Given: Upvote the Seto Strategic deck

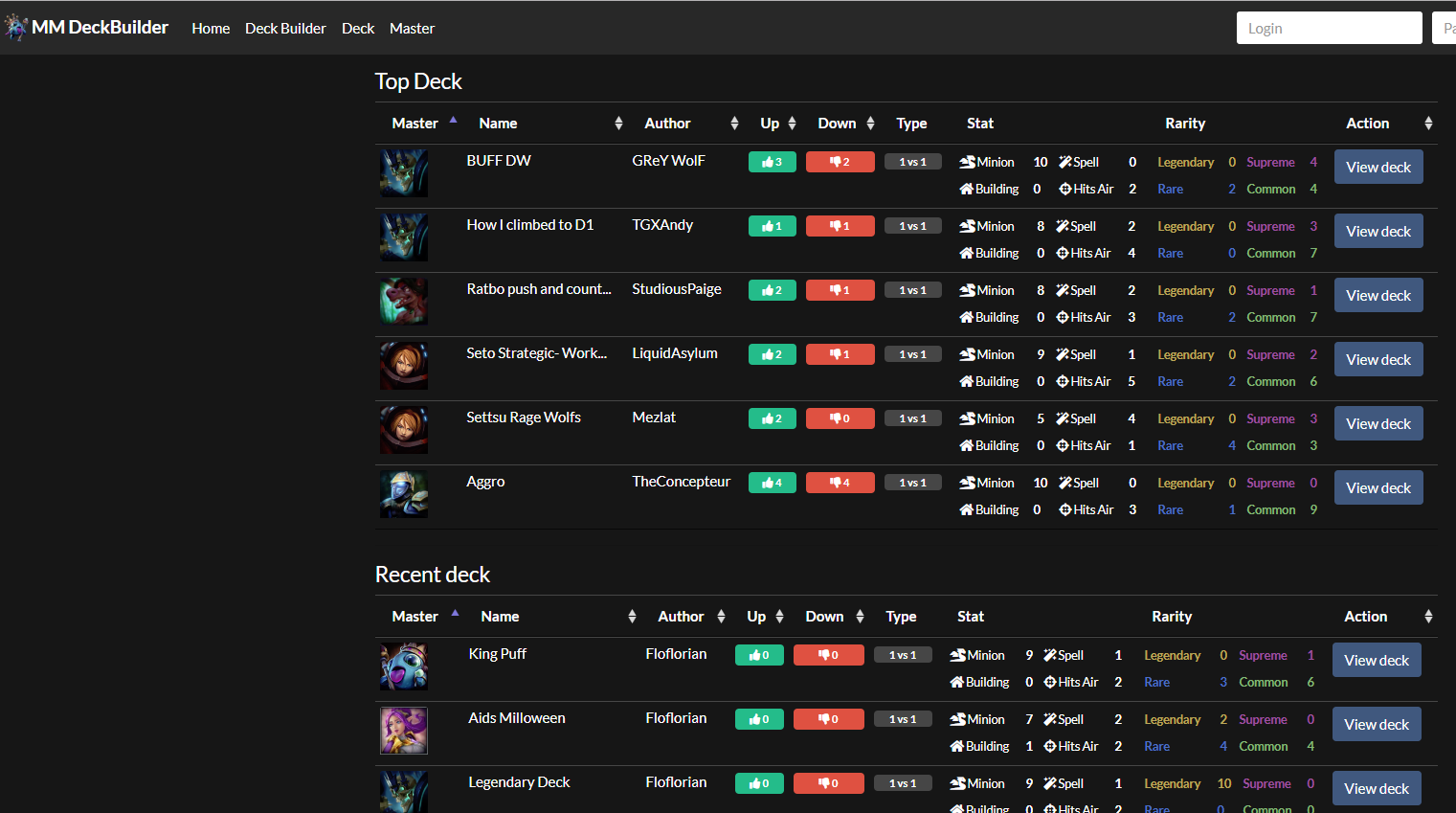Looking at the screenshot, I should (773, 354).
